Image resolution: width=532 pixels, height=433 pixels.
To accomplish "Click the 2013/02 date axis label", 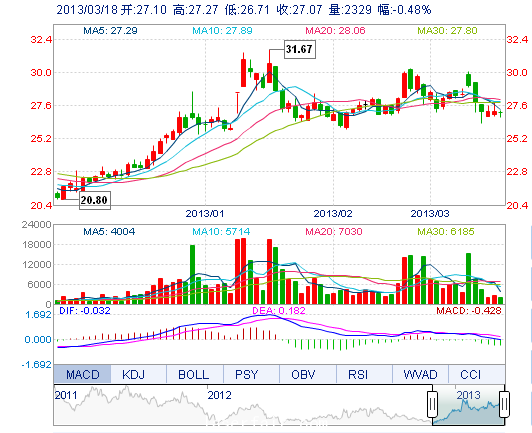I will [x=333, y=213].
